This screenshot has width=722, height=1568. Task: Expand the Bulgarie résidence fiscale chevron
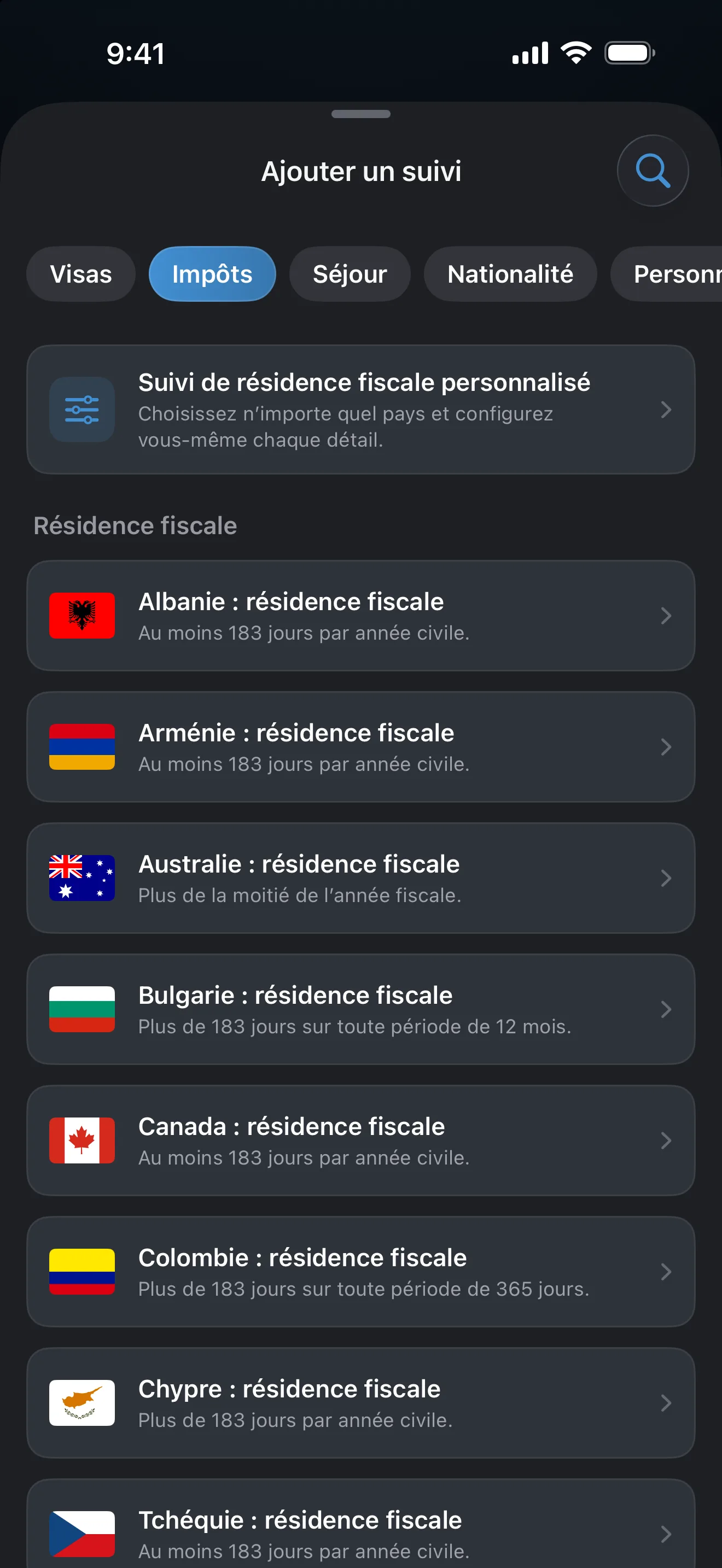coord(666,1009)
